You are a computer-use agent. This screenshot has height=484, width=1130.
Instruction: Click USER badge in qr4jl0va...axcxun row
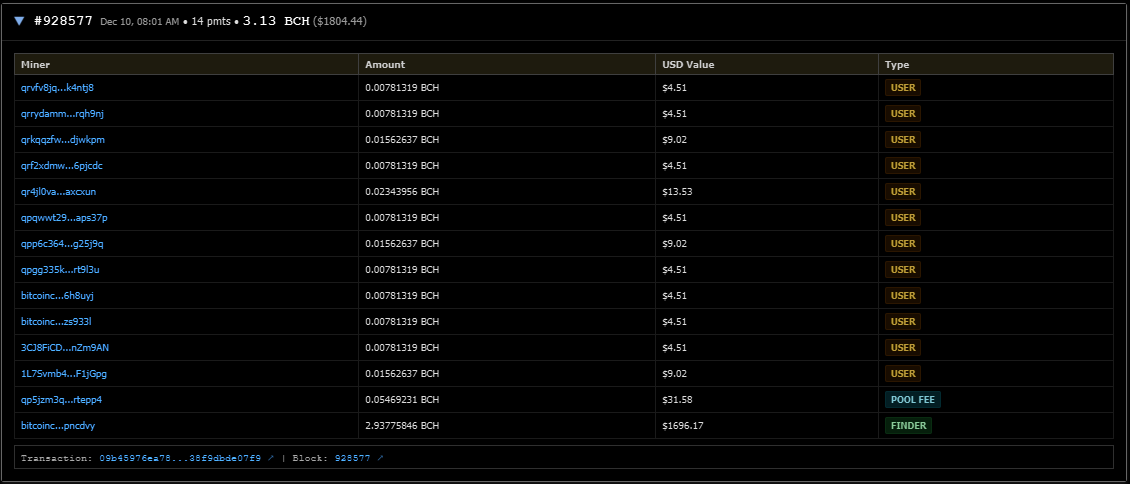click(x=903, y=192)
